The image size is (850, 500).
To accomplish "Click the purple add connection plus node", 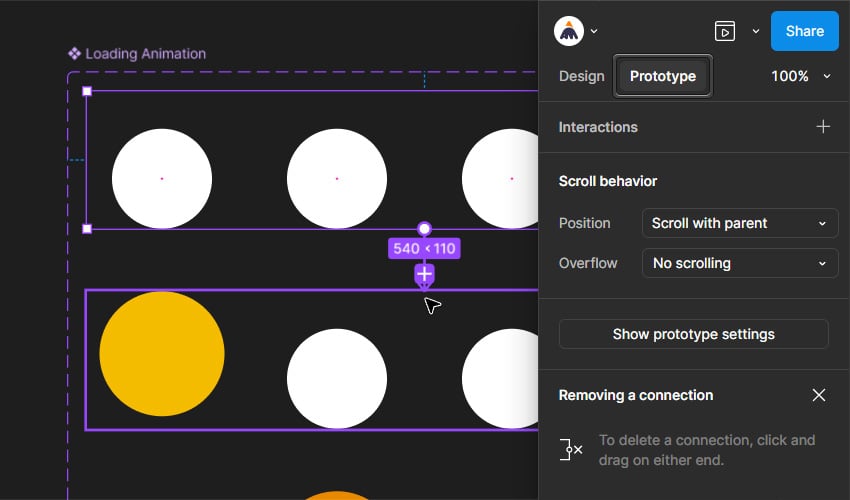I will tap(424, 274).
